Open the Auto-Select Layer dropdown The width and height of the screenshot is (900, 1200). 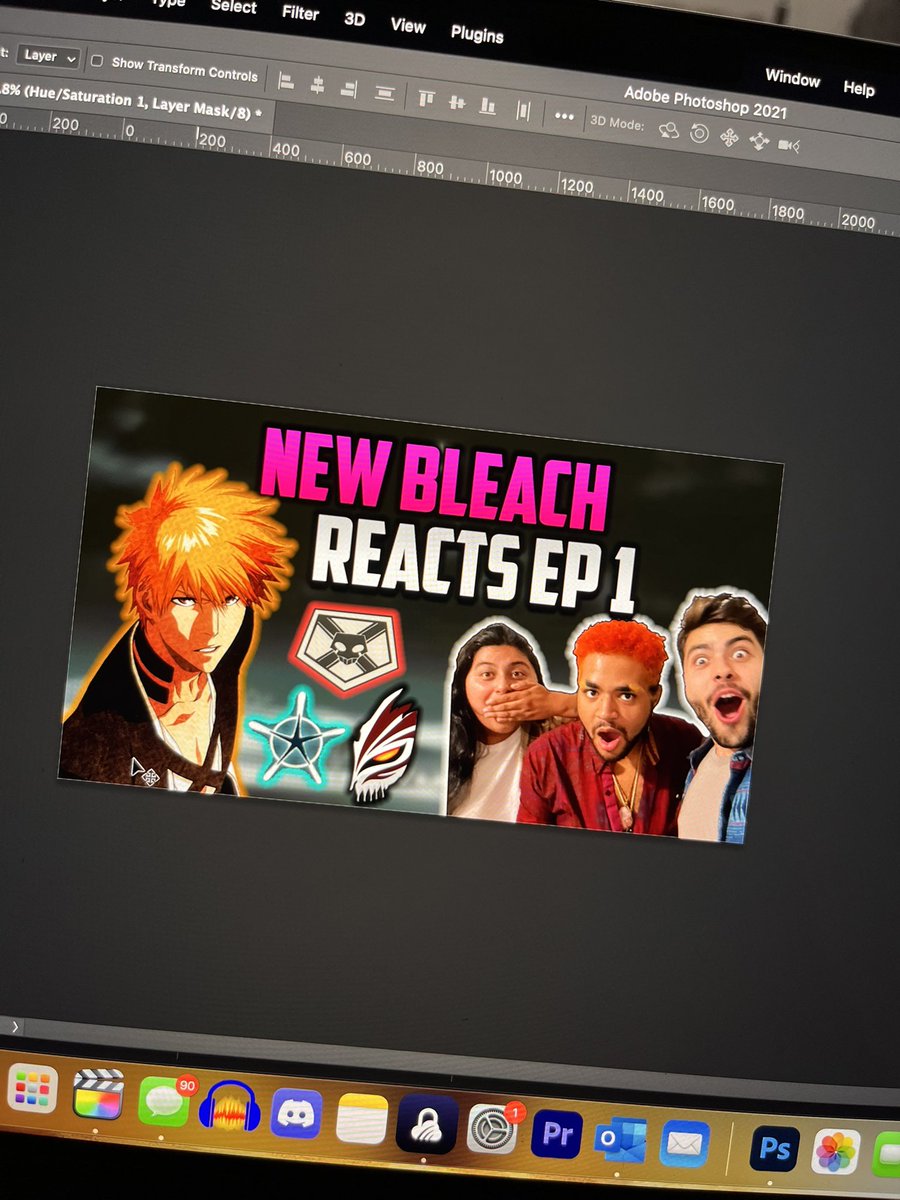pos(49,57)
